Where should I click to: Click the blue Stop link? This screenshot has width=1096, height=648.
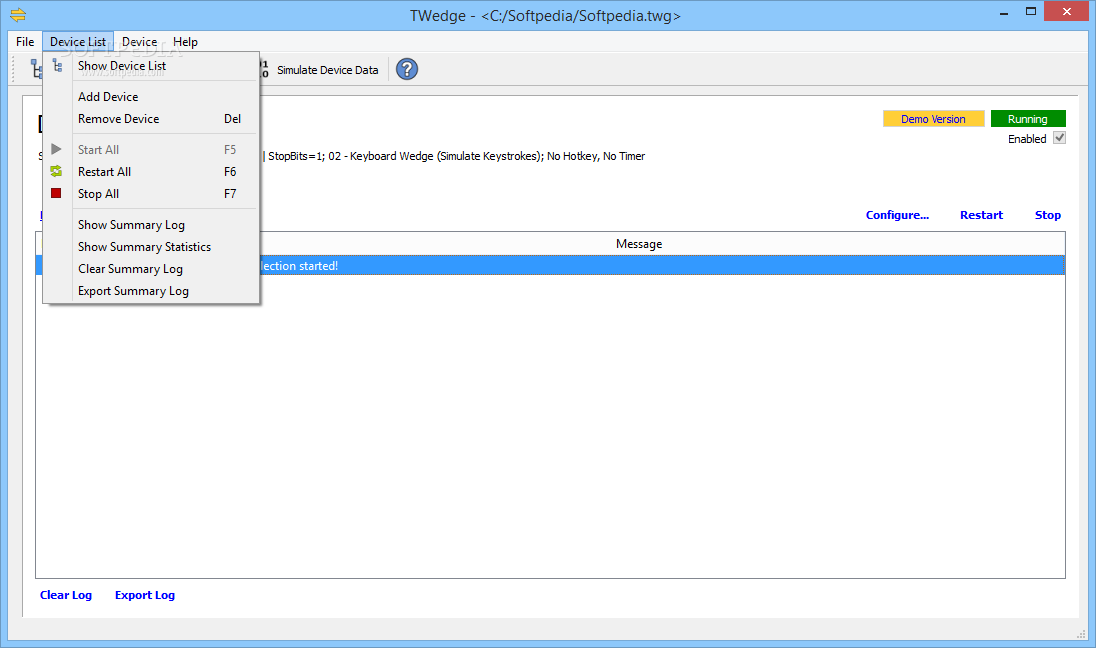(1047, 215)
